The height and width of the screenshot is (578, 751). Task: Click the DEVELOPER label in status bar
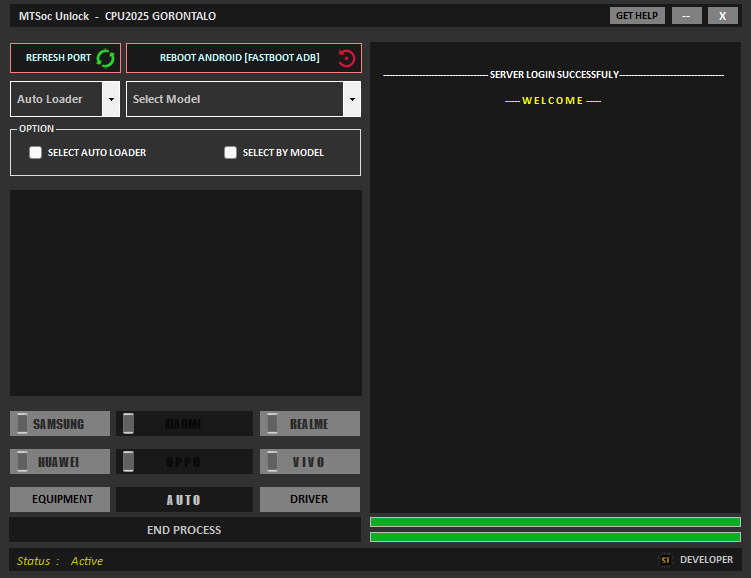pos(706,560)
